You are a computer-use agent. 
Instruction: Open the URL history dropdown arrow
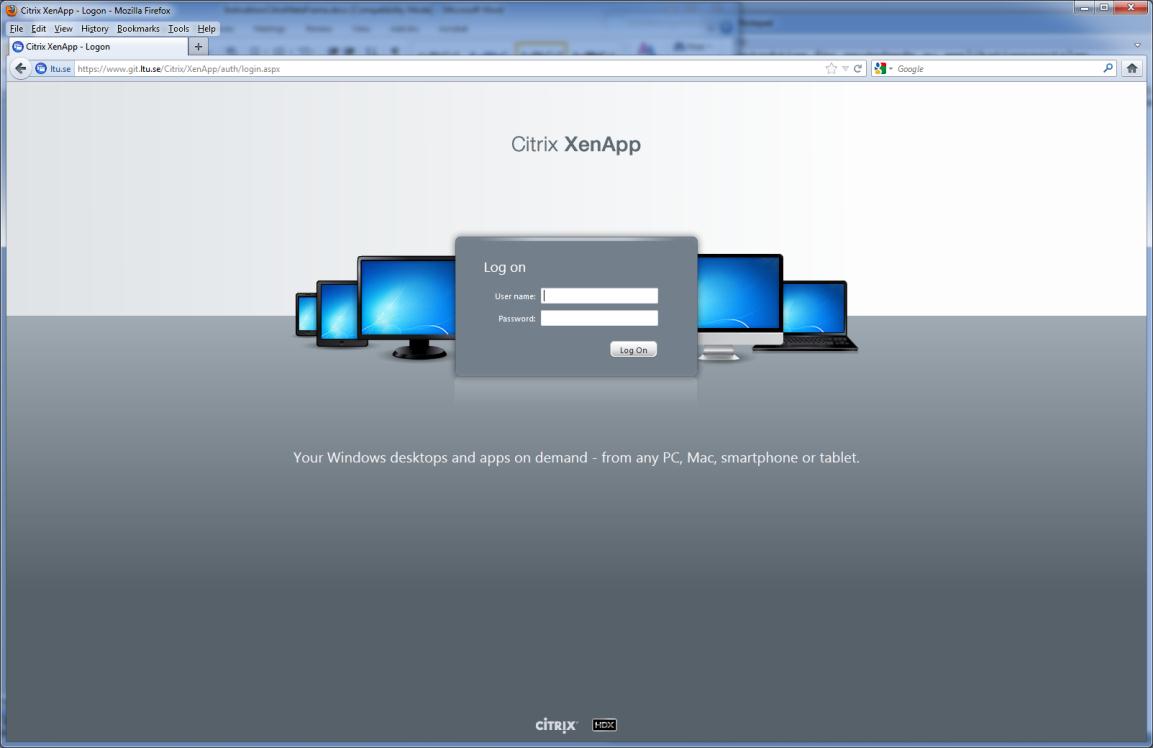[845, 68]
